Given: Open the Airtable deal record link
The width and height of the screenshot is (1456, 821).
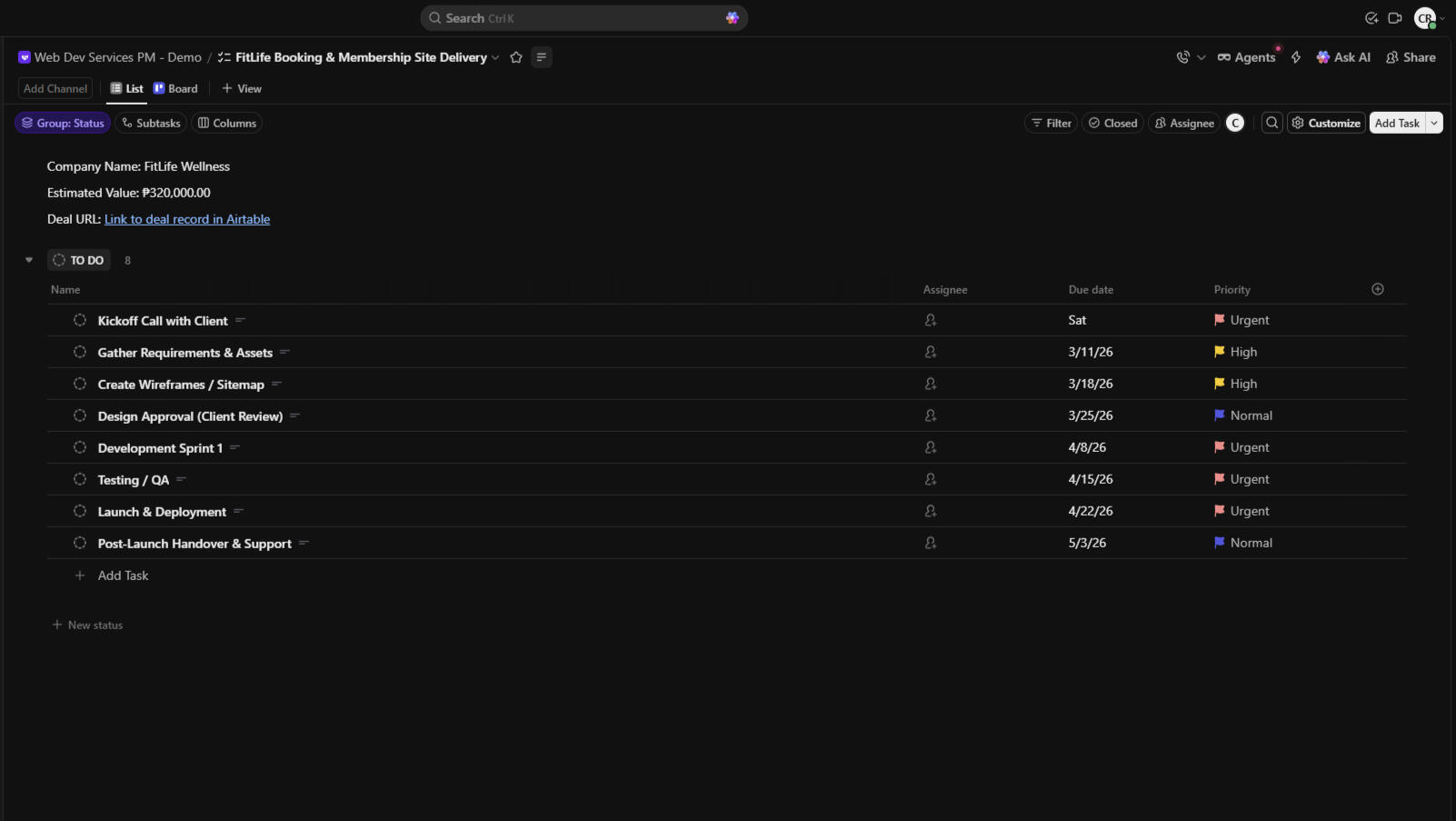Looking at the screenshot, I should pyautogui.click(x=187, y=219).
